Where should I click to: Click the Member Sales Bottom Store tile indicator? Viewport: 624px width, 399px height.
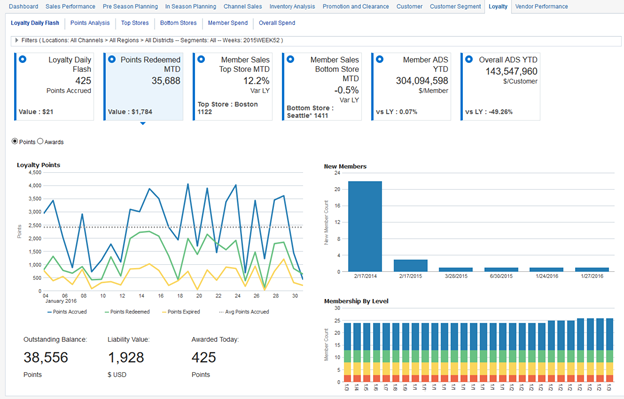tap(290, 59)
